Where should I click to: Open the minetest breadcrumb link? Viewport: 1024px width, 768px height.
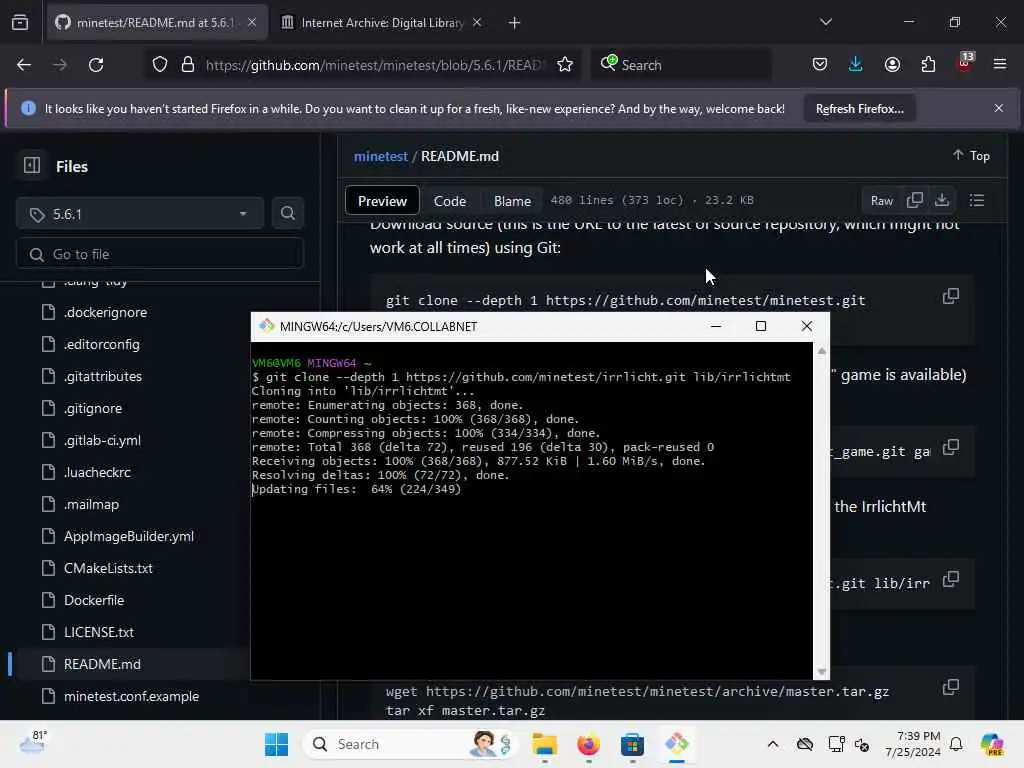pyautogui.click(x=381, y=156)
